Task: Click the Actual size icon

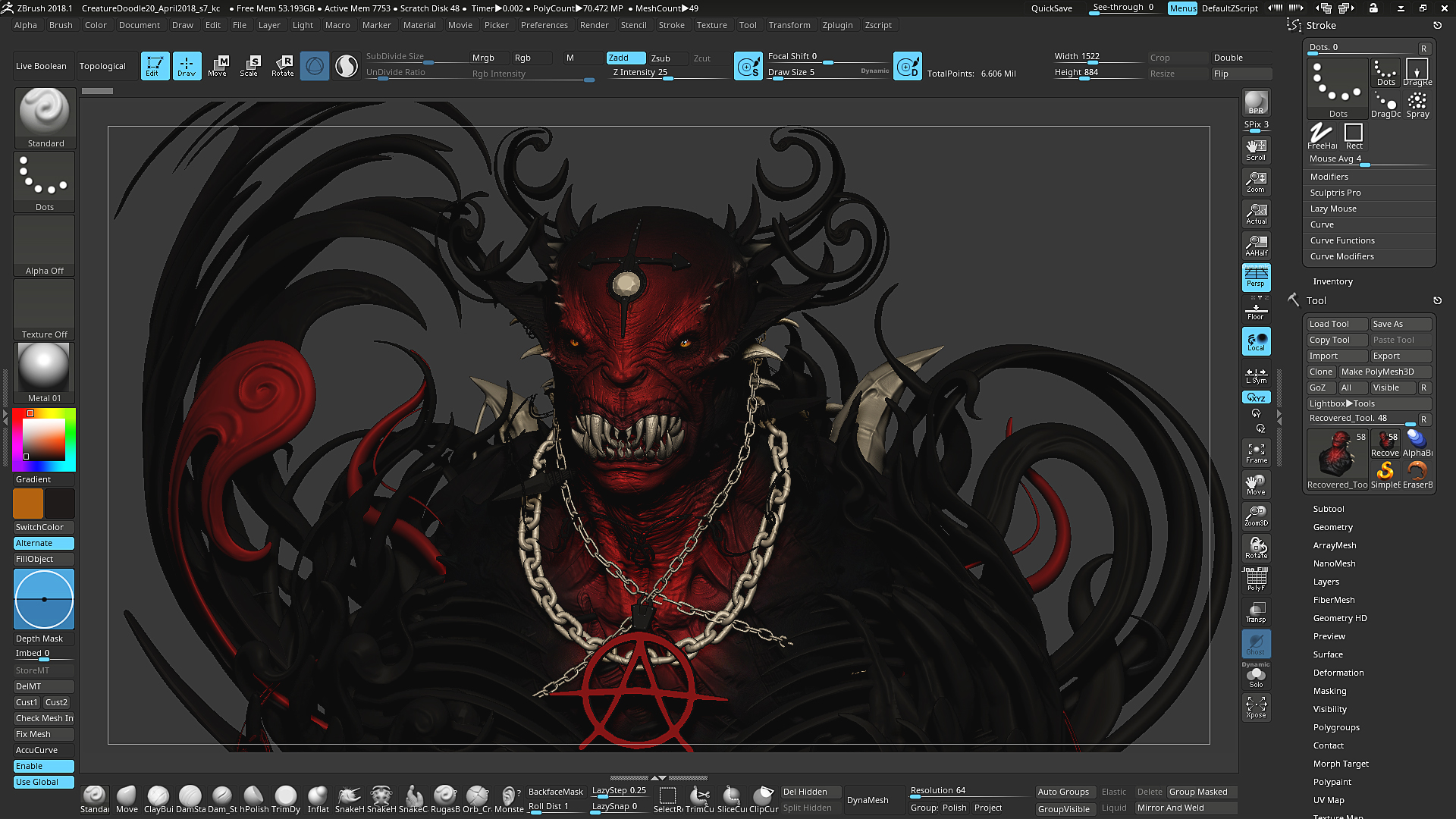Action: [1256, 214]
